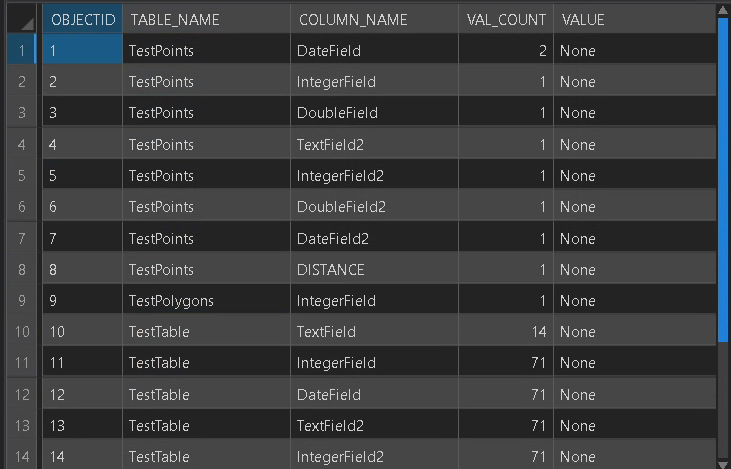The height and width of the screenshot is (469, 731).
Task: Click the DateField cell in row 1
Action: point(329,50)
